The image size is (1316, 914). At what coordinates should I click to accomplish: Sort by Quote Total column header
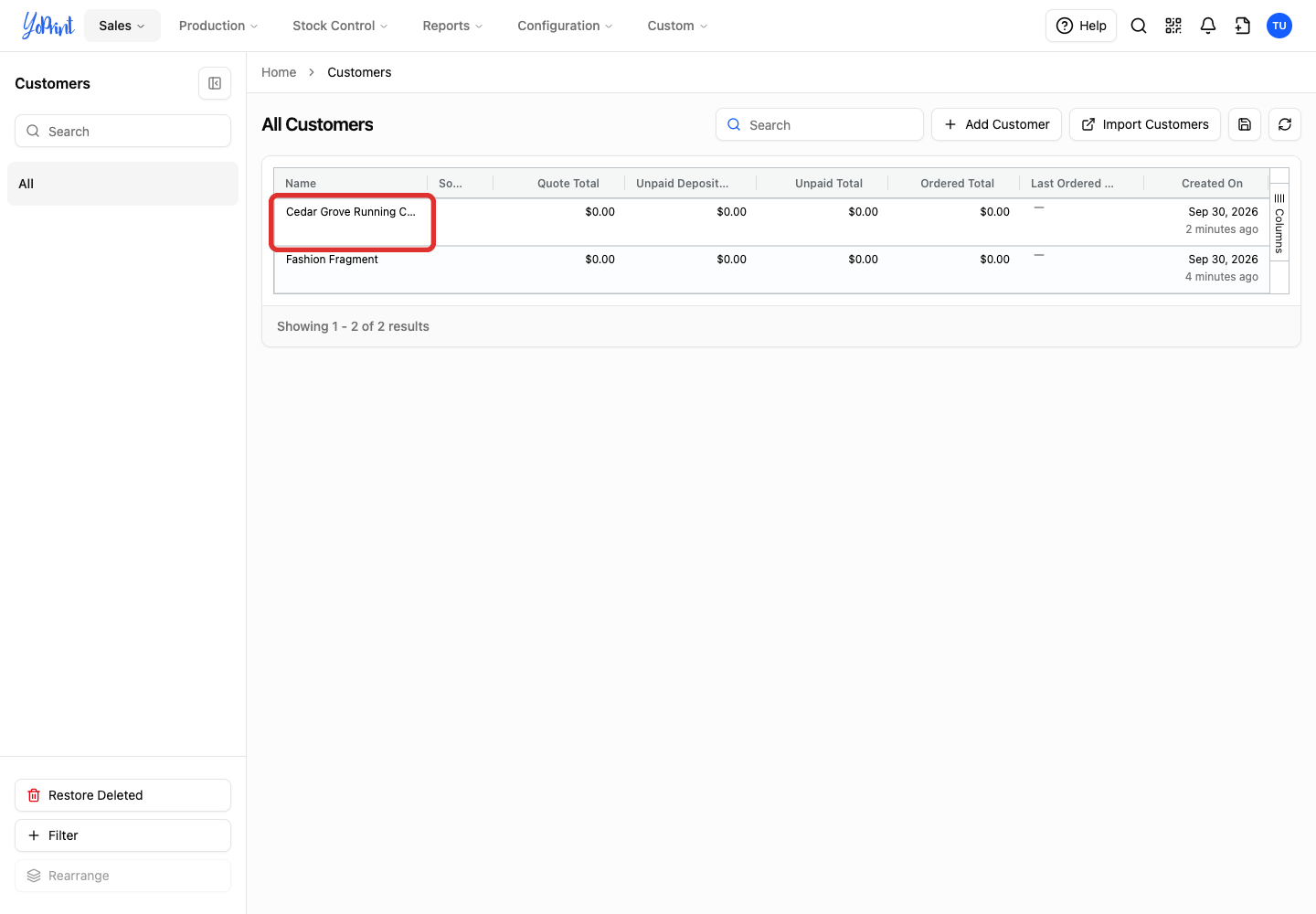pos(559,183)
